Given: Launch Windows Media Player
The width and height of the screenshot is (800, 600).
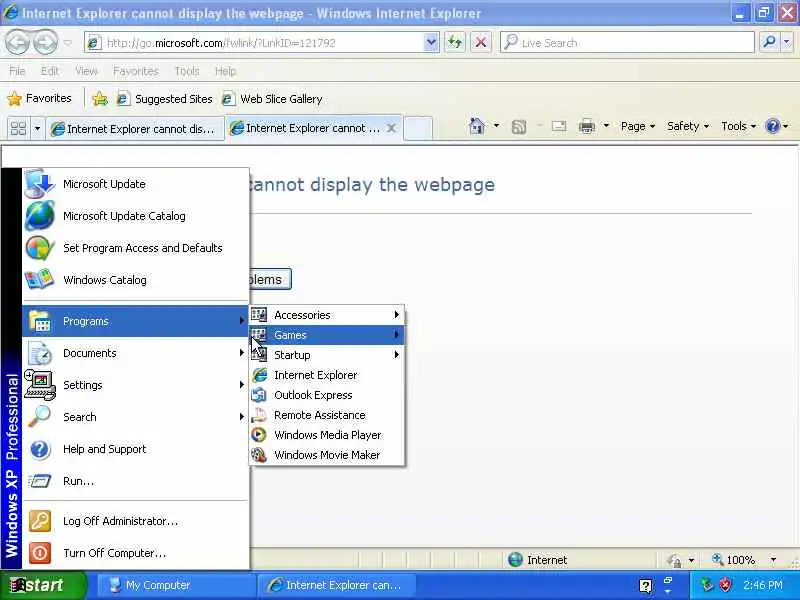Looking at the screenshot, I should coord(327,435).
